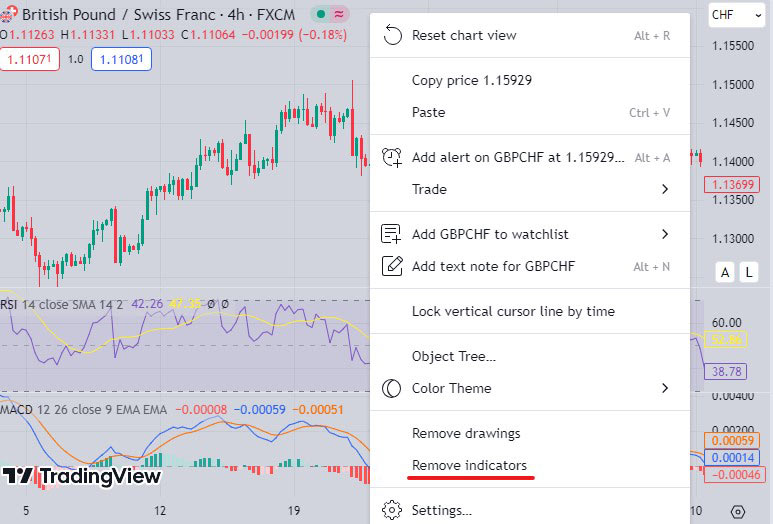
Task: Expand the Color Theme submenu arrow
Action: pyautogui.click(x=665, y=388)
